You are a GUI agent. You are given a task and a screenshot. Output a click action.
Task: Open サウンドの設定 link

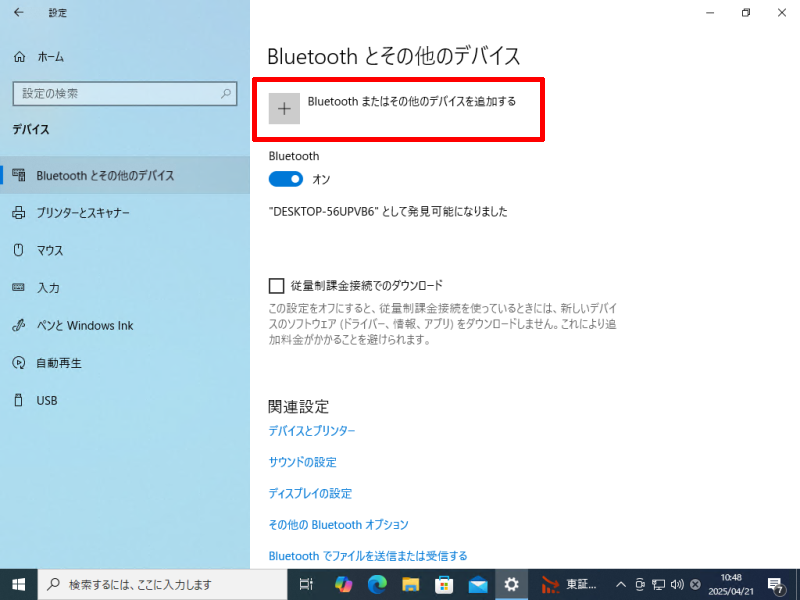tap(303, 462)
